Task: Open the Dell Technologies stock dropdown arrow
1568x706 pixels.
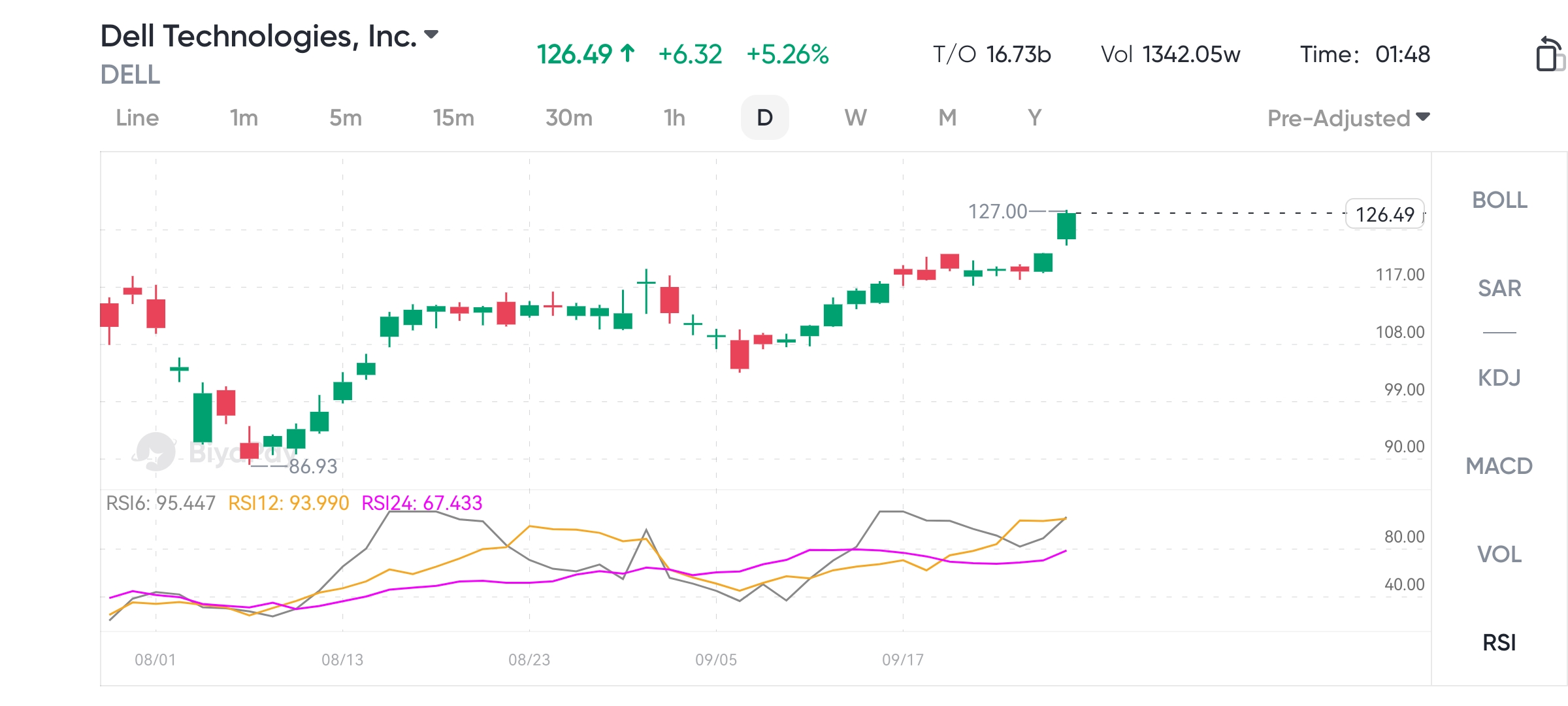Action: [431, 34]
